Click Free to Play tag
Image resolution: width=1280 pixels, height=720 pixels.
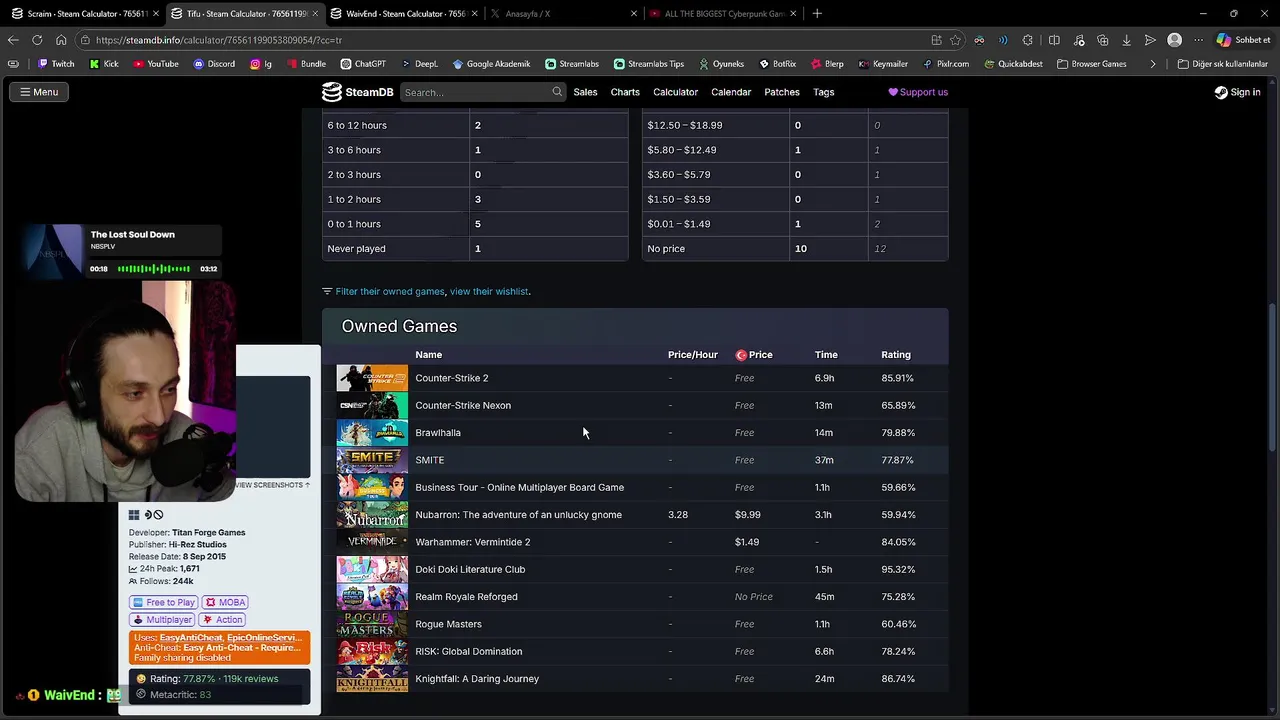point(164,602)
